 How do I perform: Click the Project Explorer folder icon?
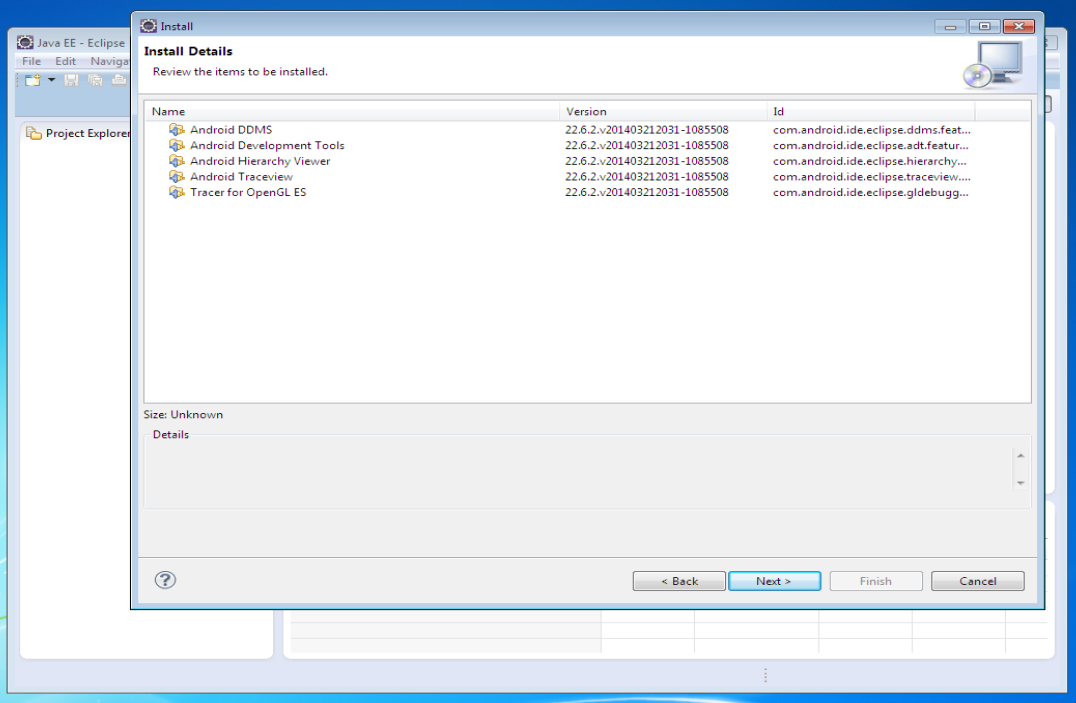tap(34, 133)
